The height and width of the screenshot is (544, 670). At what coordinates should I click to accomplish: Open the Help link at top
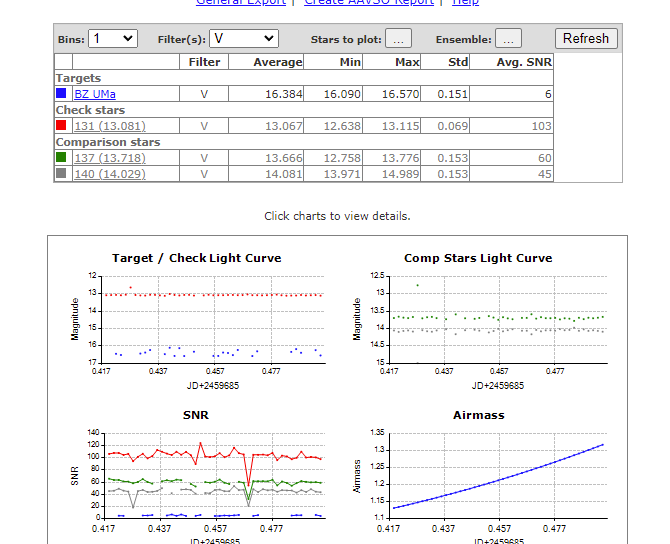click(x=465, y=3)
